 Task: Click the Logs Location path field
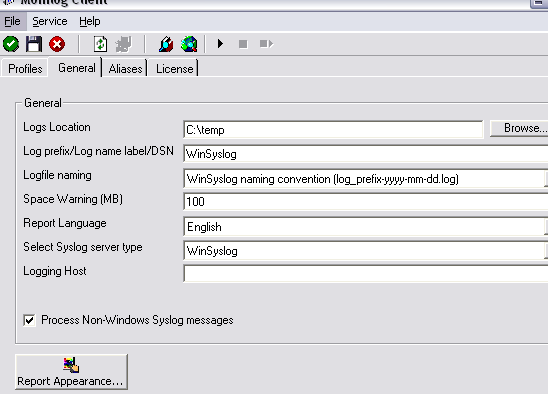333,130
